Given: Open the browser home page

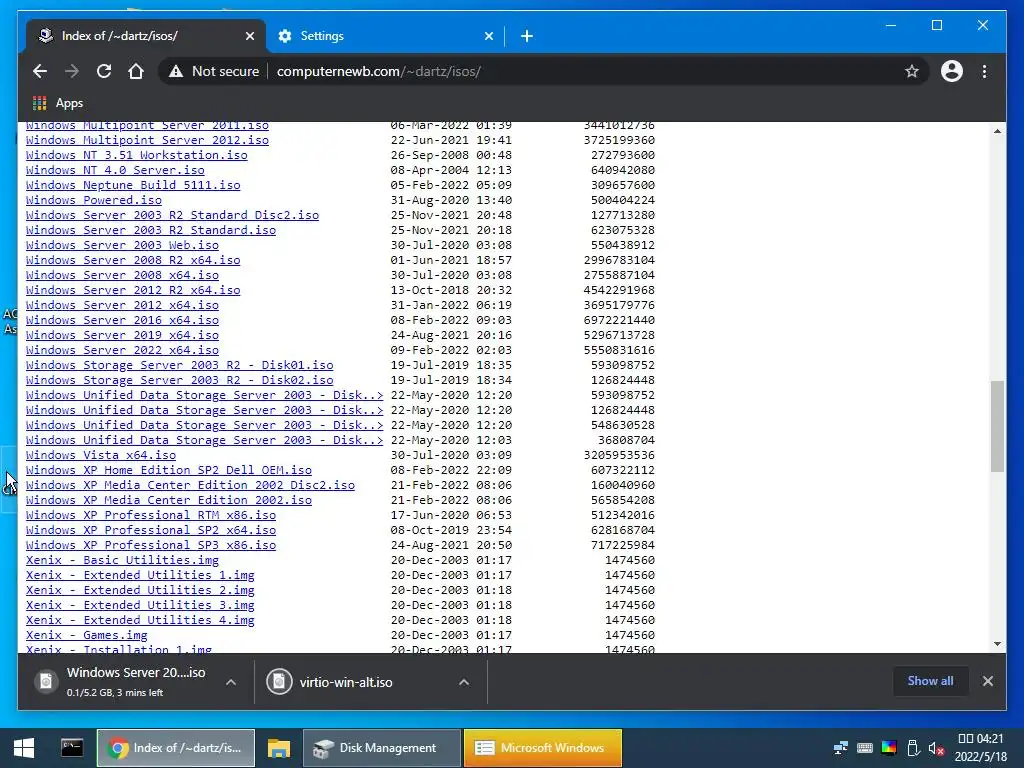Looking at the screenshot, I should click(x=136, y=71).
